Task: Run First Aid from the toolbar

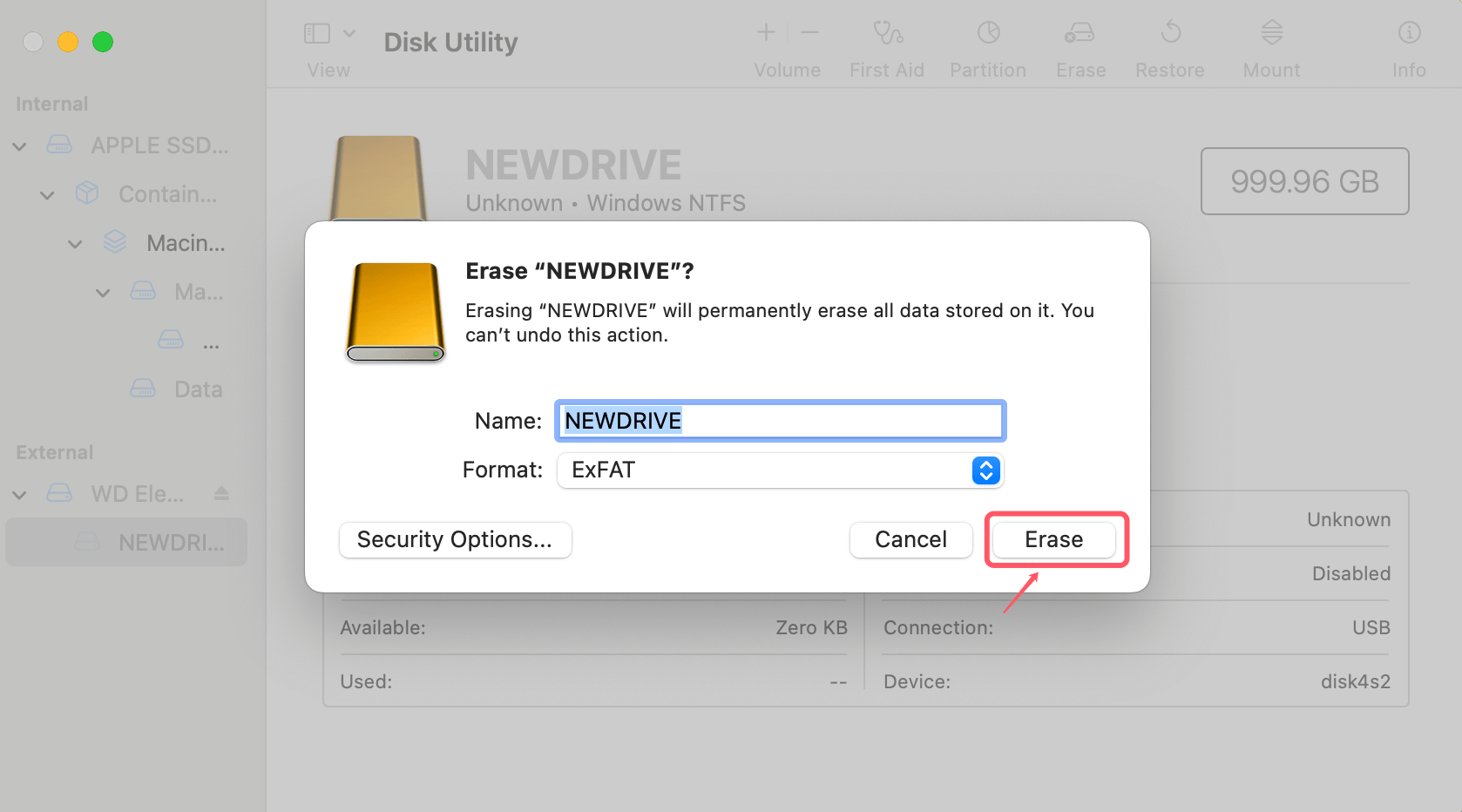Action: [x=886, y=44]
